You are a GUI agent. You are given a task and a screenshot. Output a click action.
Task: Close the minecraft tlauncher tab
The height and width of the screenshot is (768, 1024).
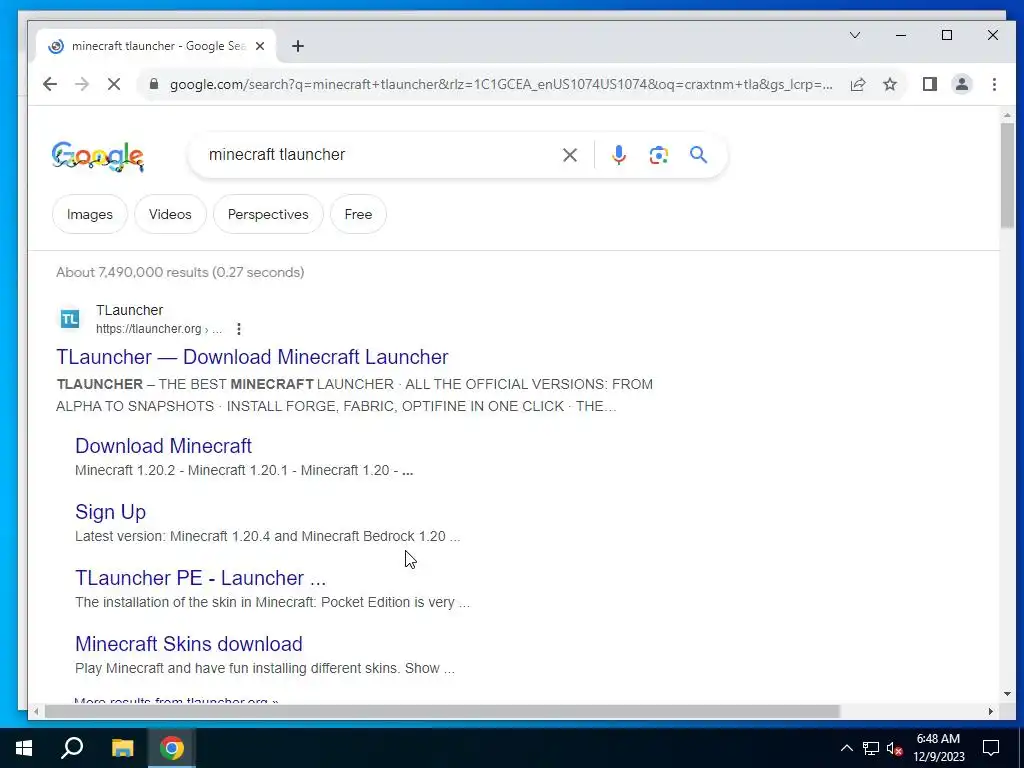(260, 46)
